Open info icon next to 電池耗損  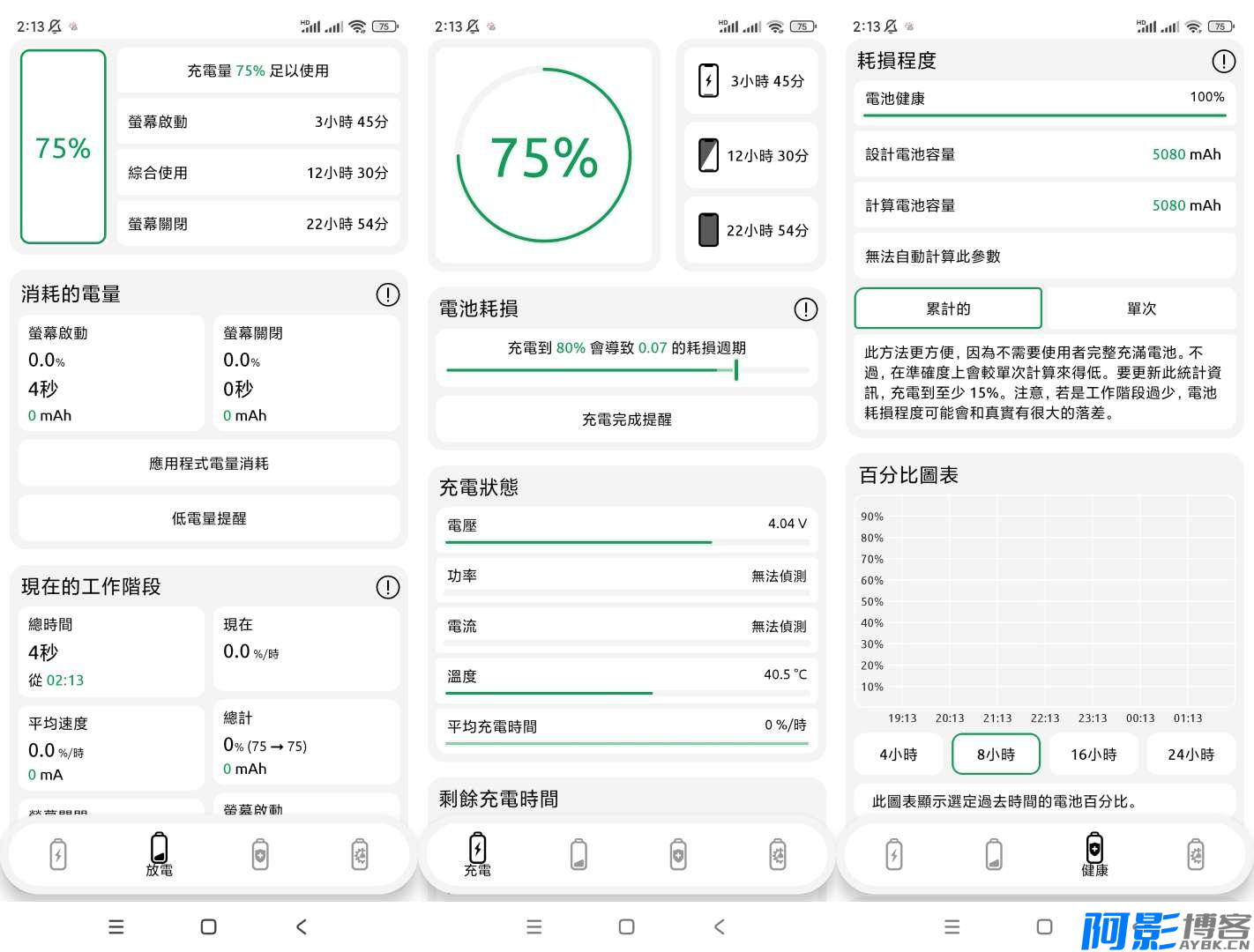(805, 309)
